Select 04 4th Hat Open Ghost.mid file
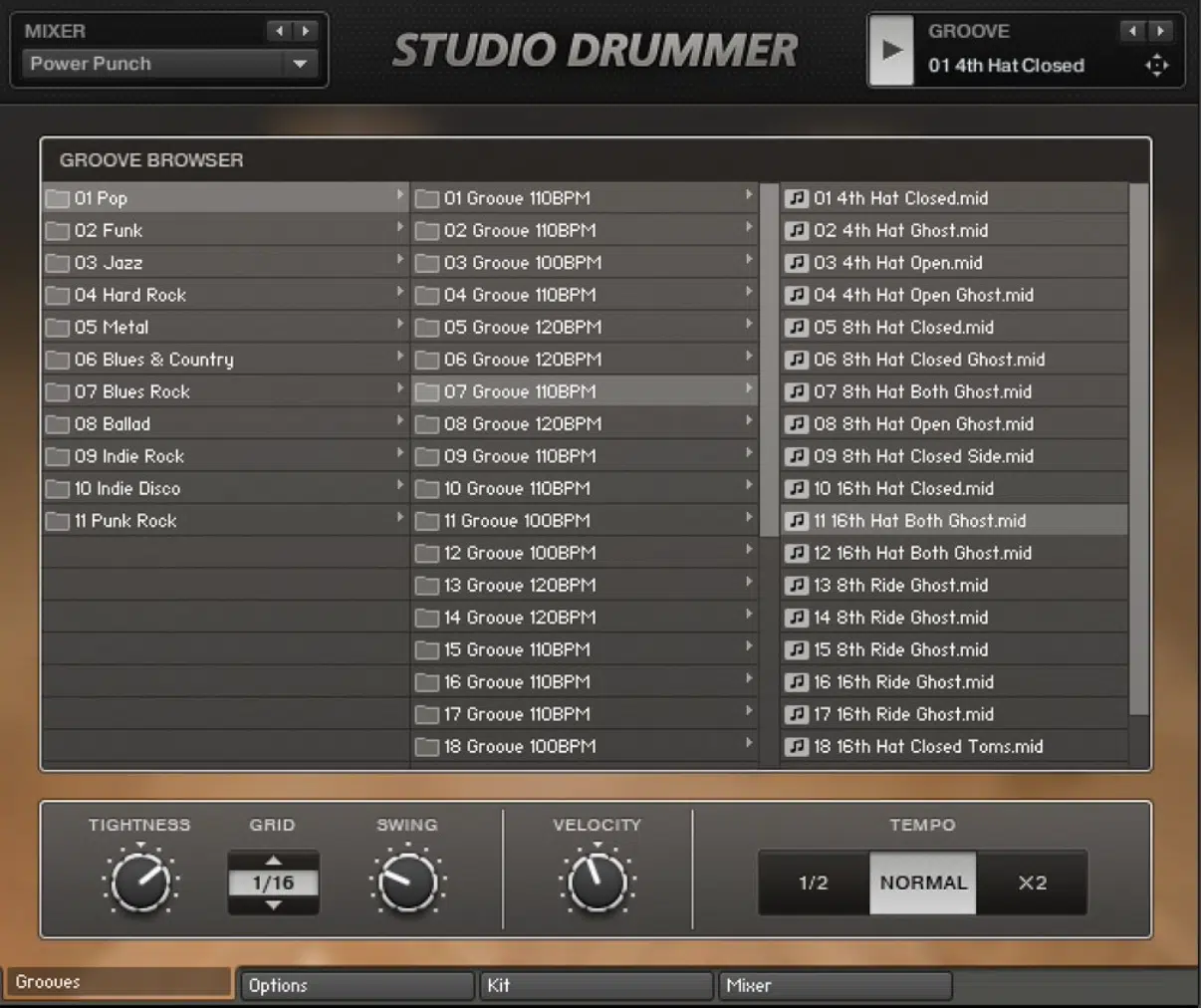This screenshot has width=1201, height=1008. pyautogui.click(x=955, y=295)
